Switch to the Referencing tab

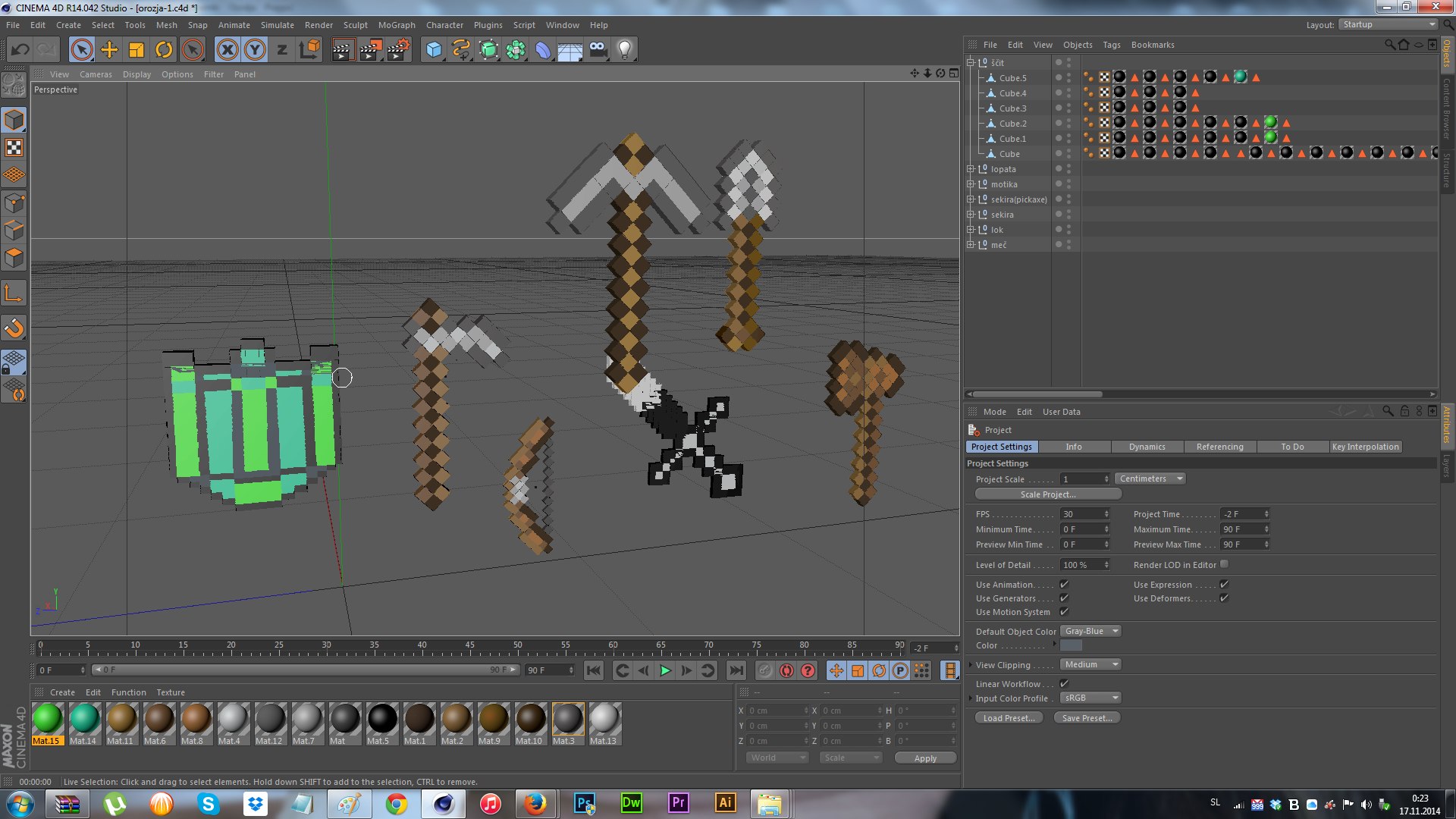1219,447
